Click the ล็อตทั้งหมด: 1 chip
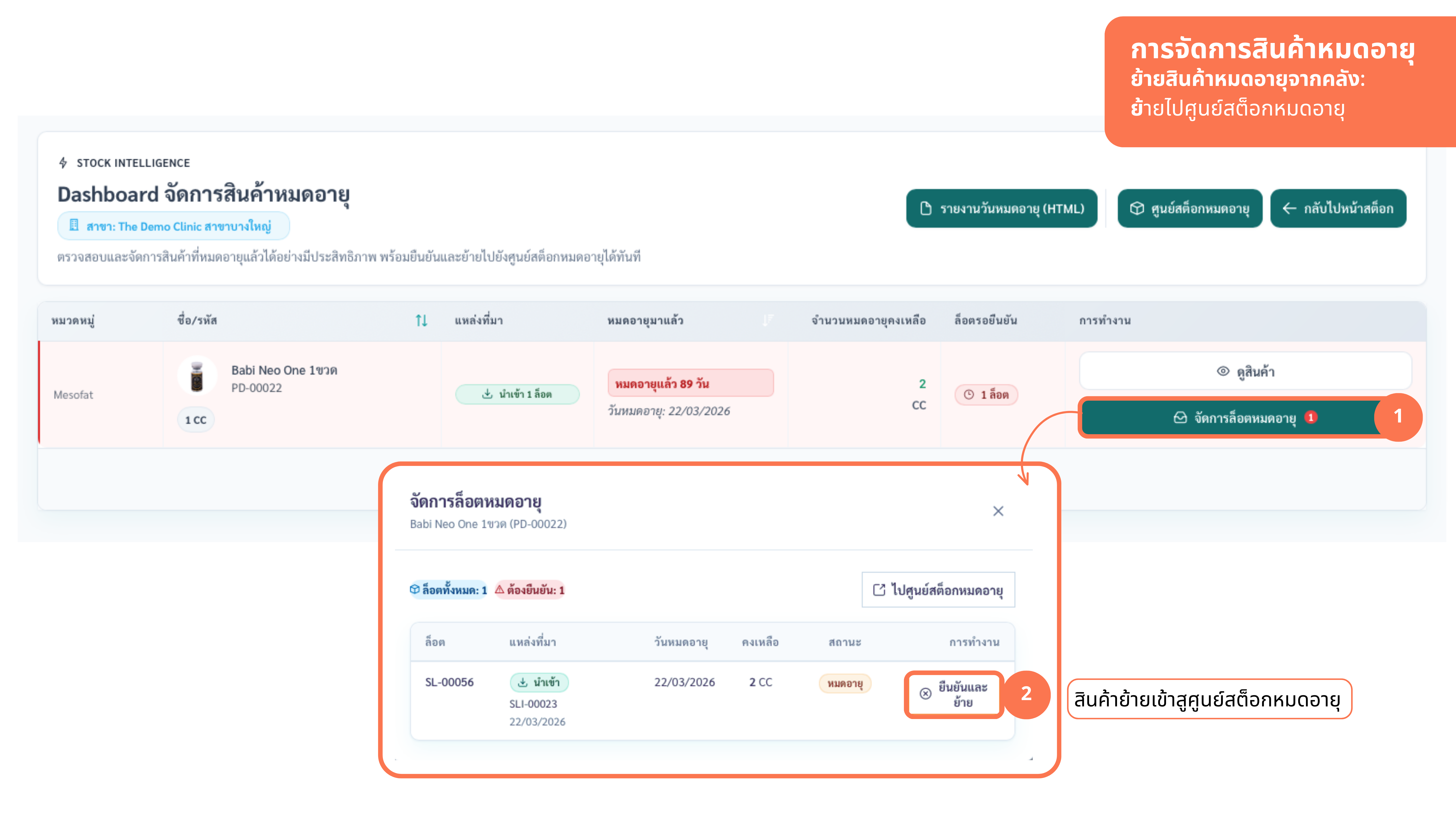Screen dimensions: 1456x819 (448, 590)
